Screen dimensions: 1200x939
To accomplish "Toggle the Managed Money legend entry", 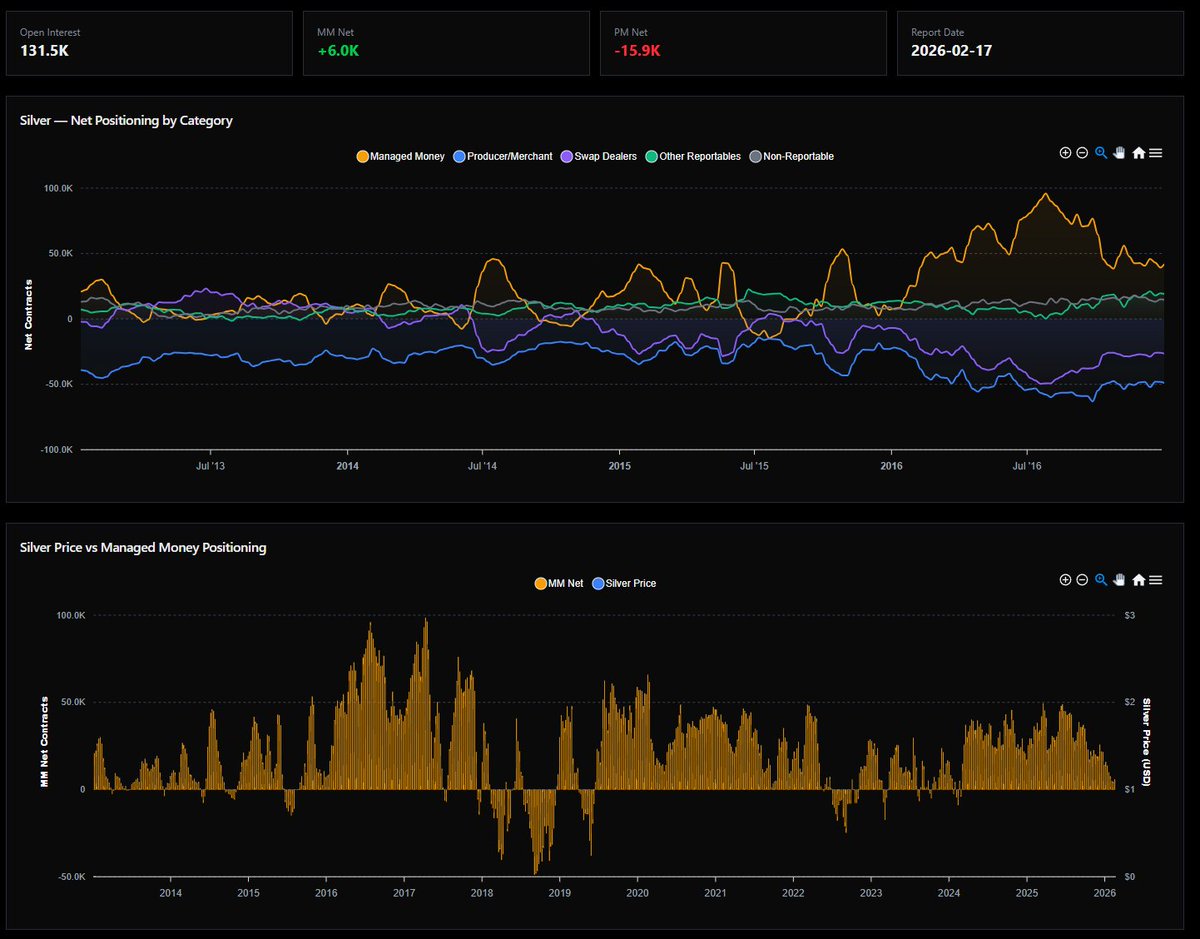I will [403, 156].
